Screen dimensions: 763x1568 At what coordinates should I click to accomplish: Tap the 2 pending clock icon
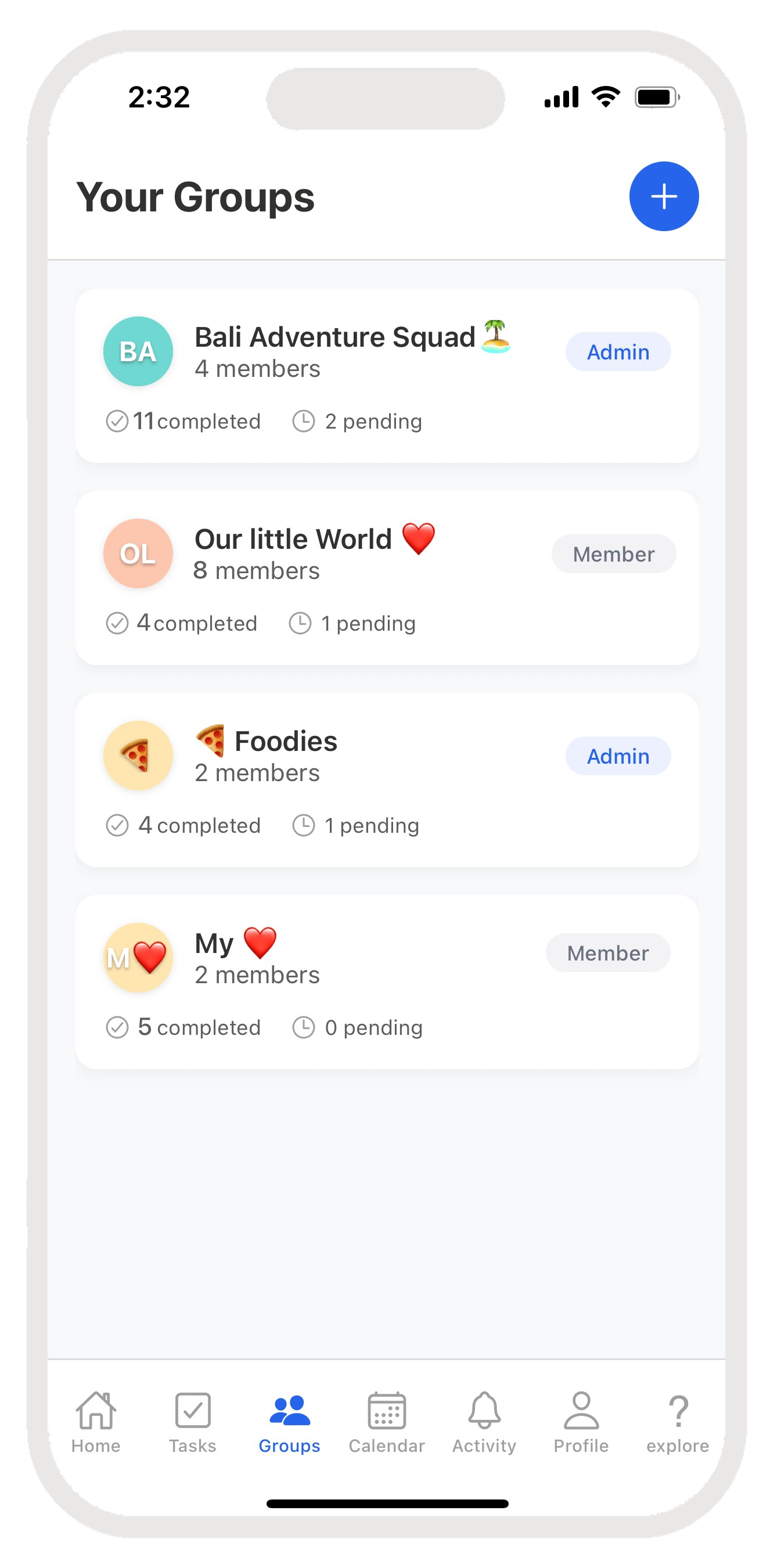[x=304, y=421]
